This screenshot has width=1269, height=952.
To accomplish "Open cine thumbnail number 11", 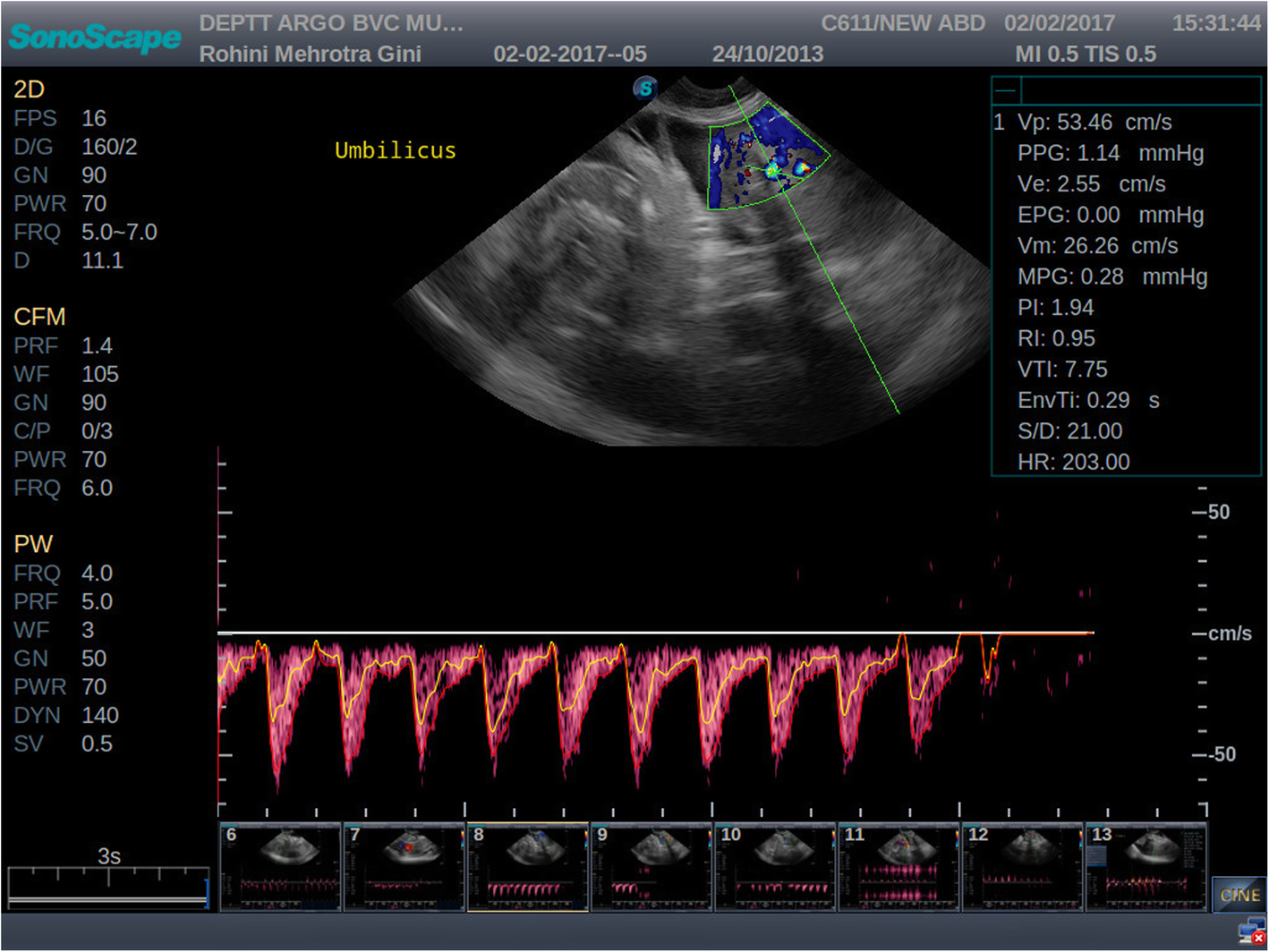I will coord(899,867).
